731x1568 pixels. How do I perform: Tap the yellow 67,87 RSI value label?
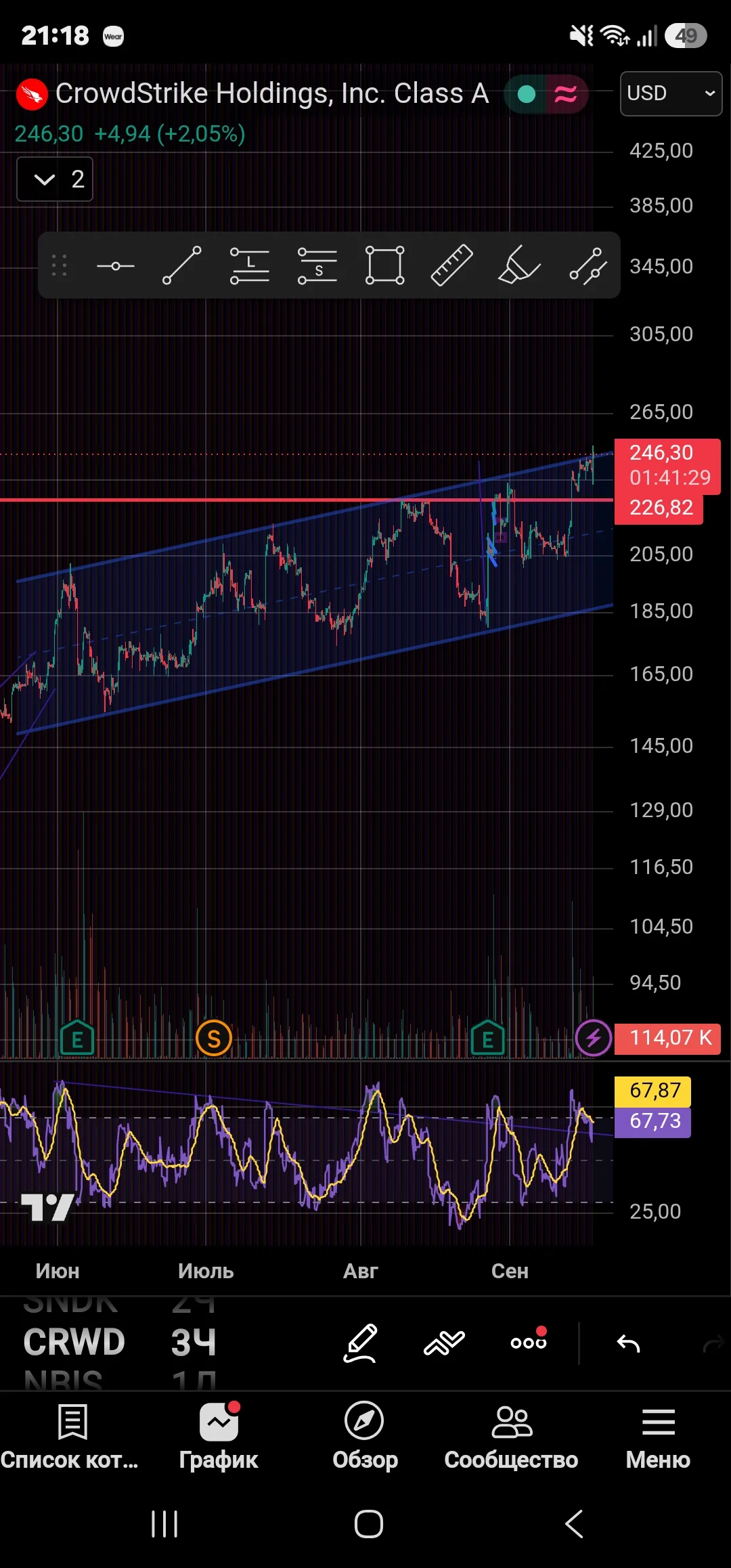point(653,1091)
